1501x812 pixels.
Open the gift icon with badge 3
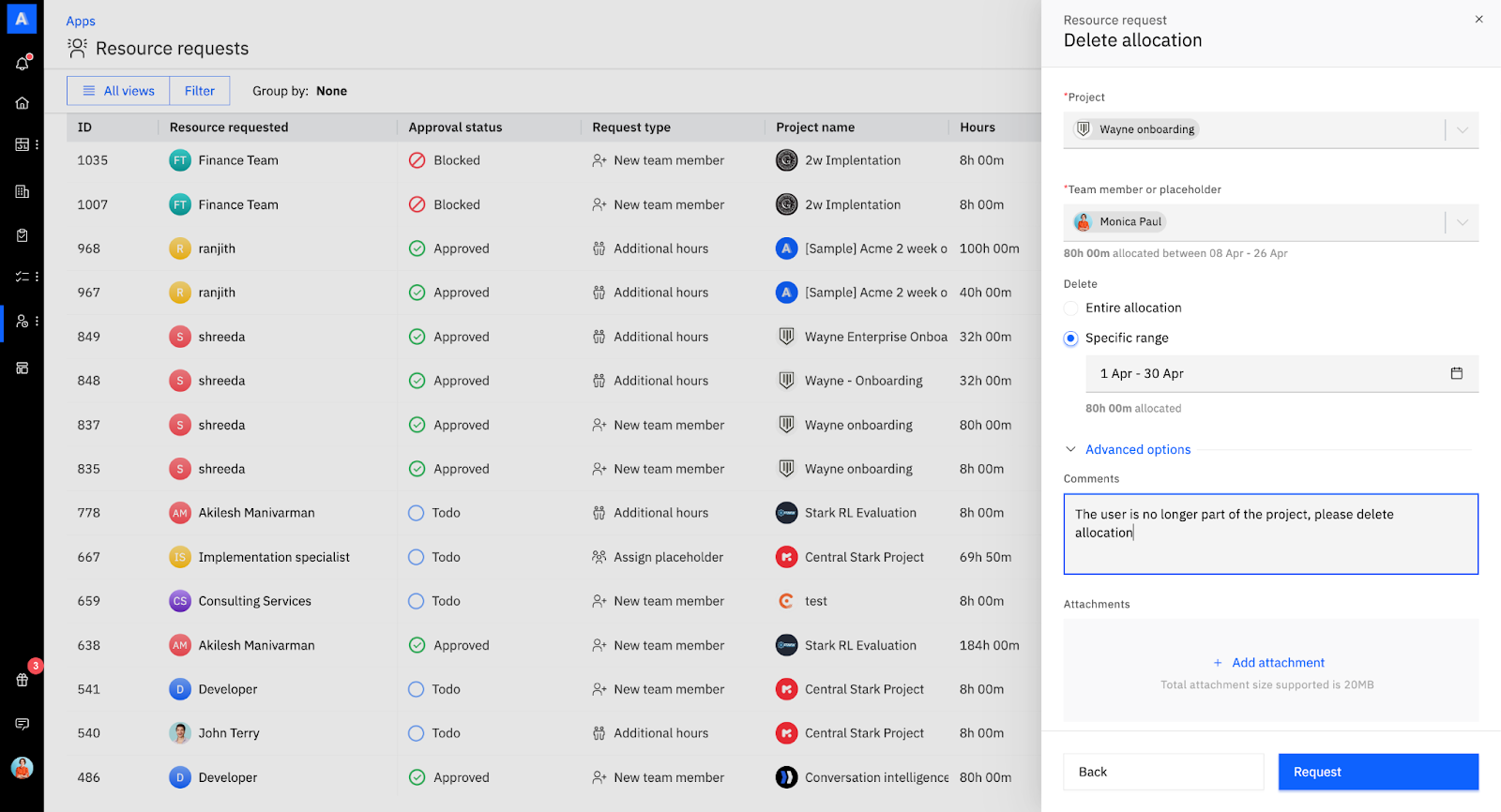(23, 680)
